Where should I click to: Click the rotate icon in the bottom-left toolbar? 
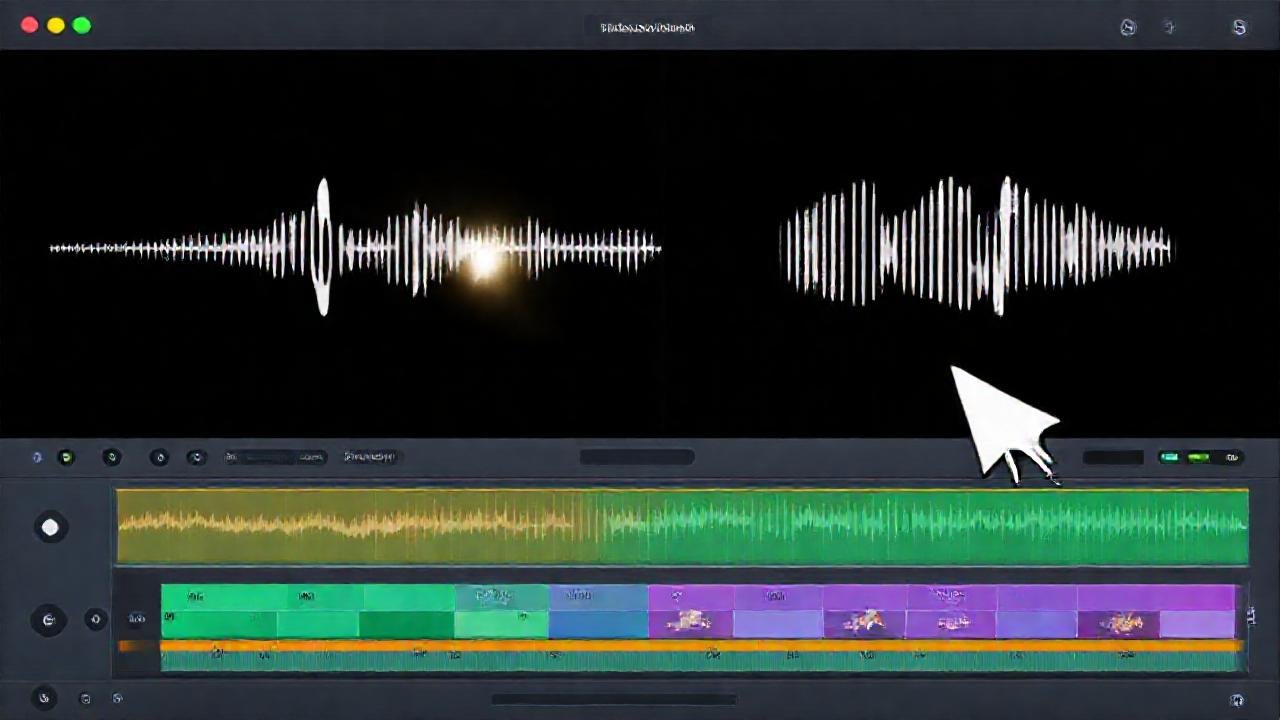pos(44,698)
